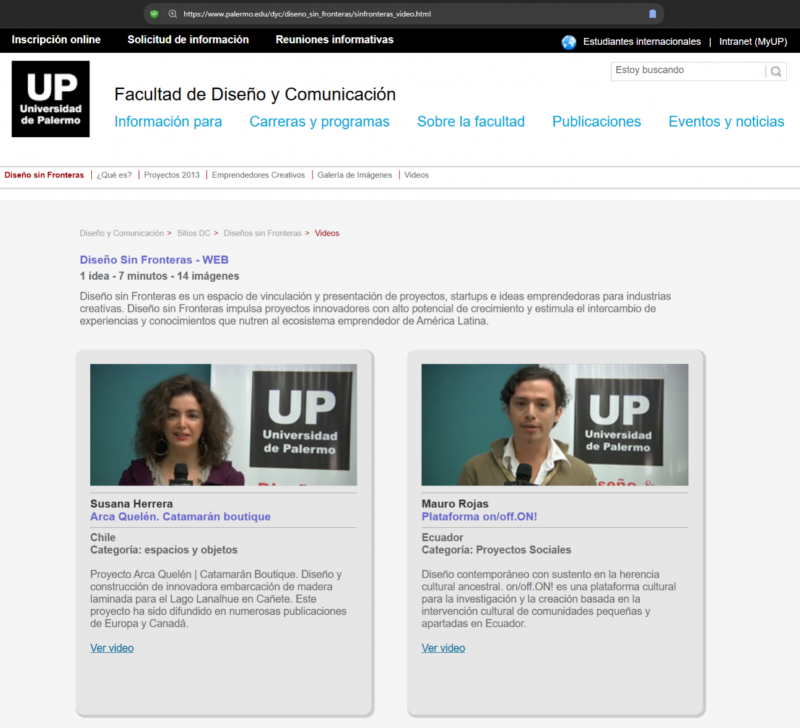
Task: Open Susana Herrera's video thumbnail
Action: pyautogui.click(x=223, y=424)
